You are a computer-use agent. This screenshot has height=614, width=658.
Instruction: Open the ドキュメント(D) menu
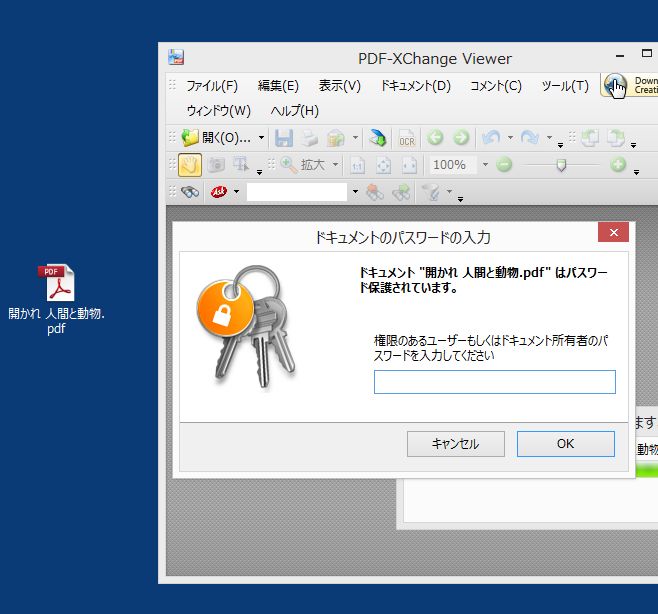pyautogui.click(x=415, y=86)
